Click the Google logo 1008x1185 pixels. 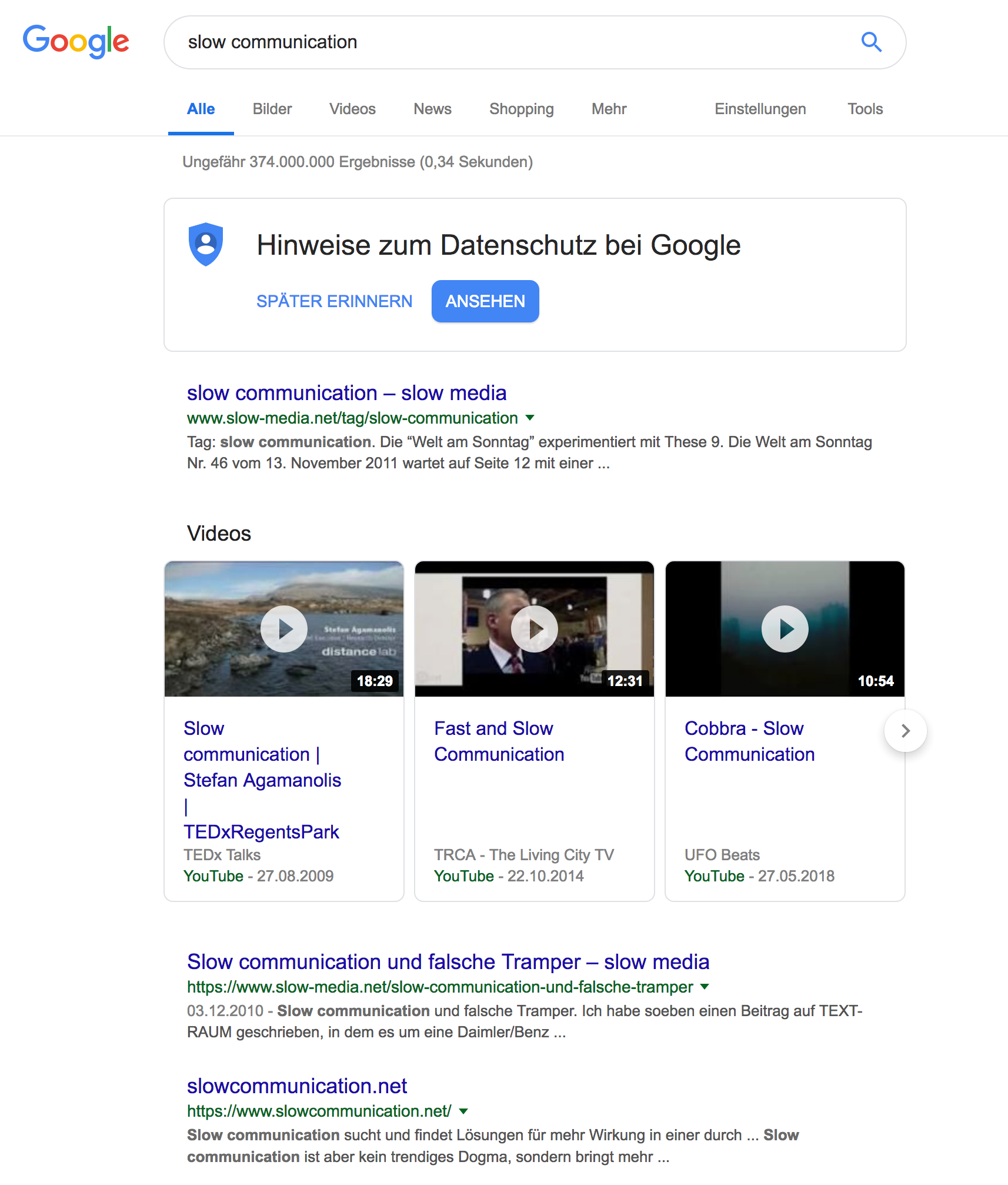pos(76,41)
